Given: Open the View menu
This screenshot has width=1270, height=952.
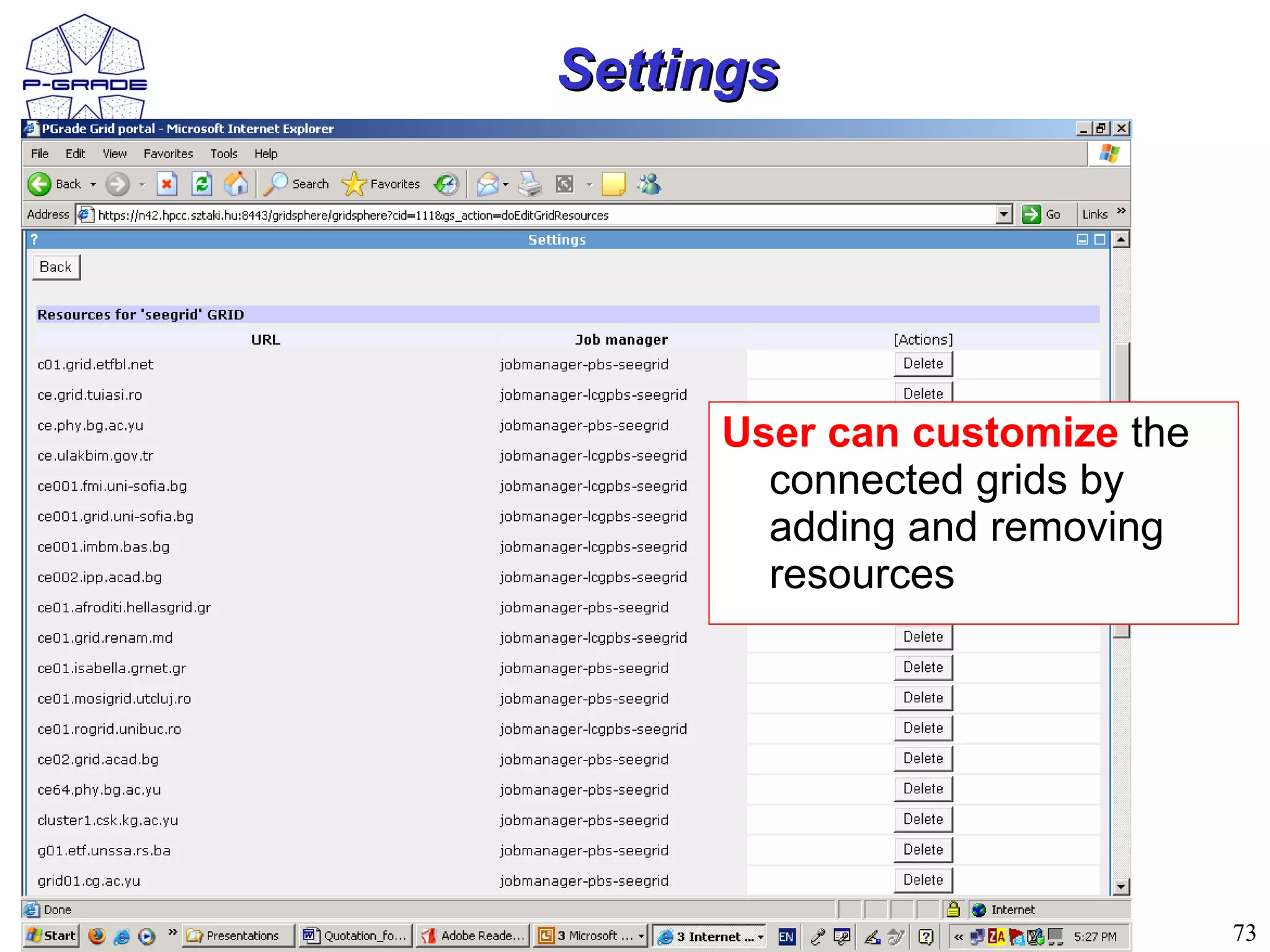Looking at the screenshot, I should point(115,154).
